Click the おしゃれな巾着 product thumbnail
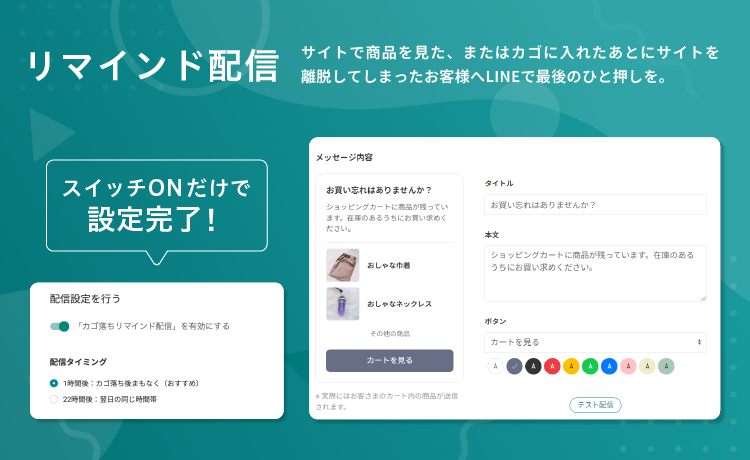 tap(342, 265)
